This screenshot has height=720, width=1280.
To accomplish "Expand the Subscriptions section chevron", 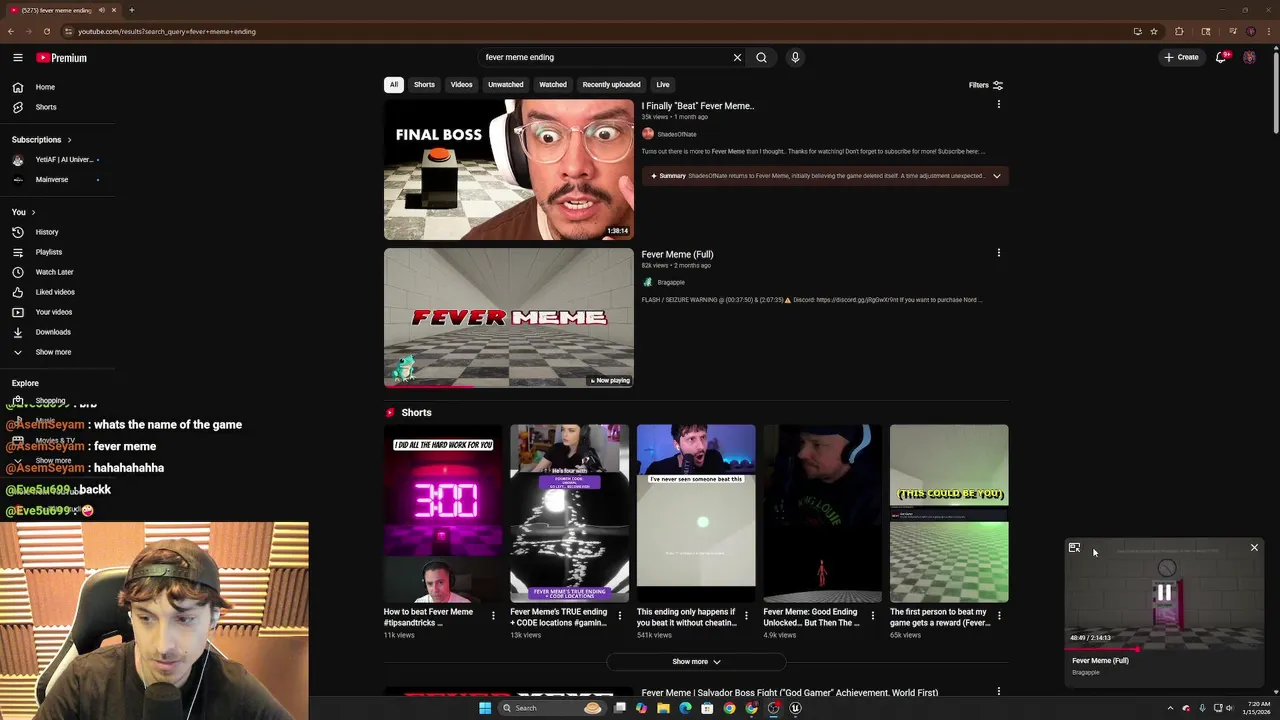I will coord(69,140).
